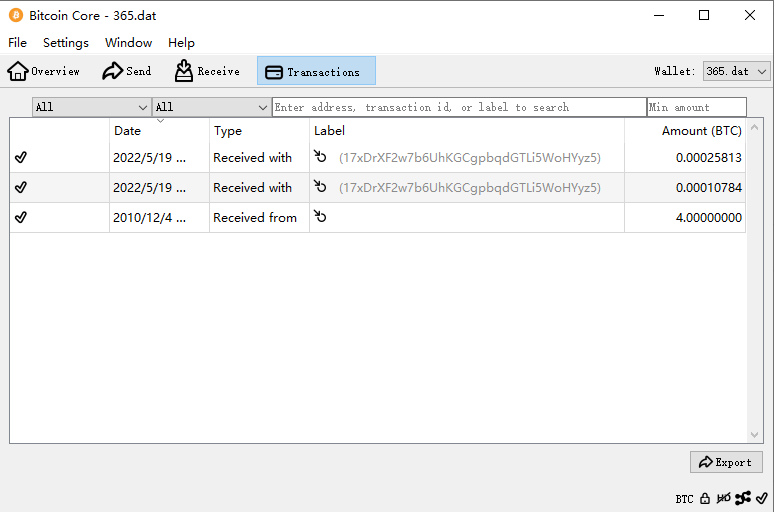Click the BTC unit selector in status bar
The height and width of the screenshot is (512, 774).
tap(684, 498)
